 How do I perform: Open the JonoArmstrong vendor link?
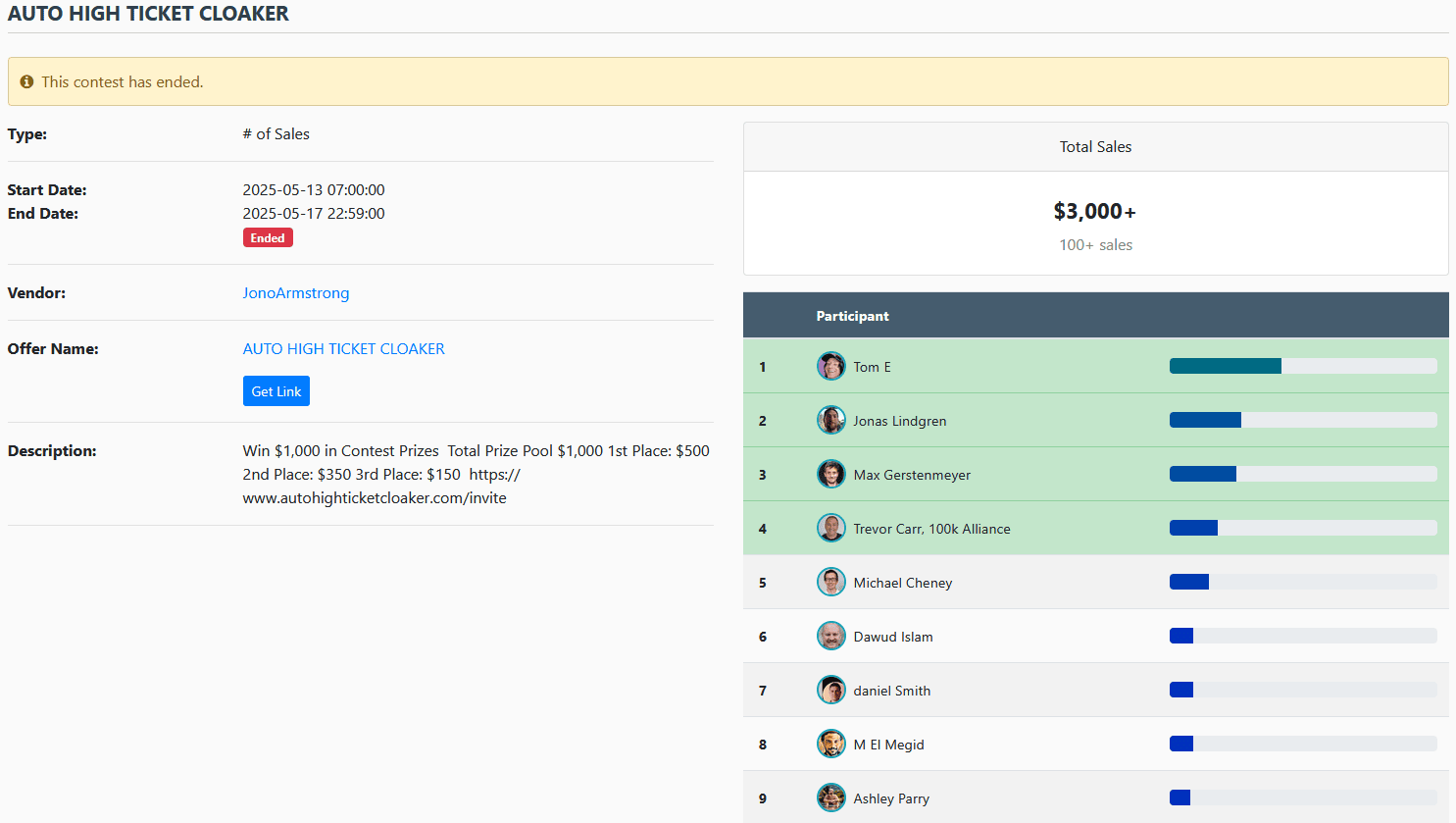click(295, 293)
